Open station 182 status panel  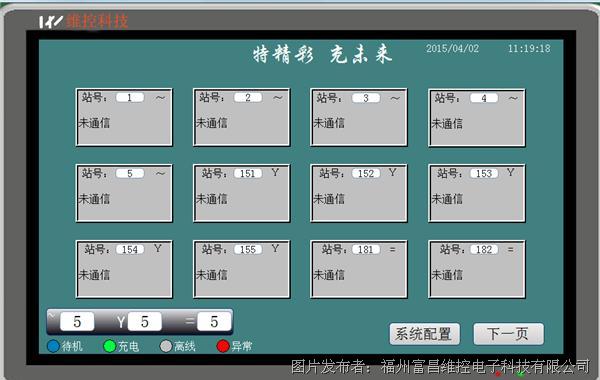pos(476,269)
